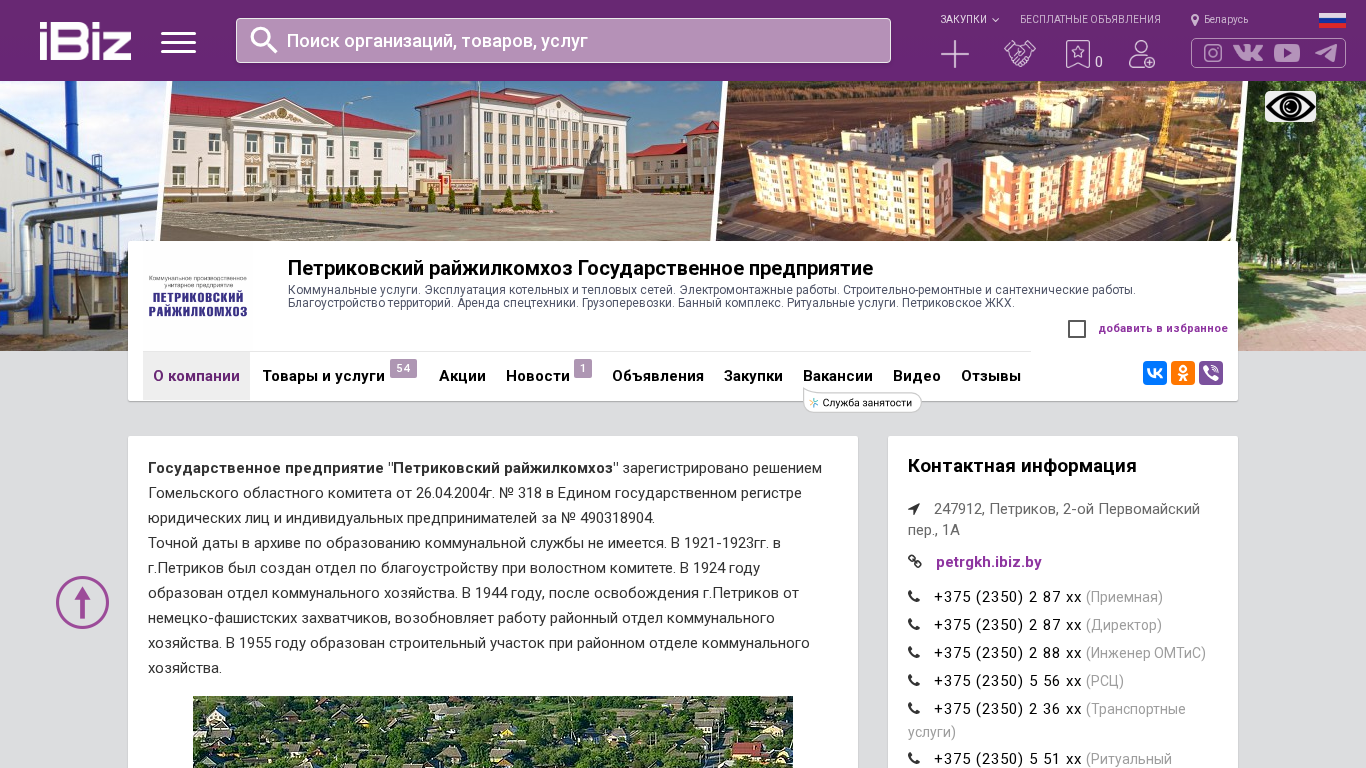Show the РСЦ phone number
The height and width of the screenshot is (768, 1366).
click(x=1008, y=681)
